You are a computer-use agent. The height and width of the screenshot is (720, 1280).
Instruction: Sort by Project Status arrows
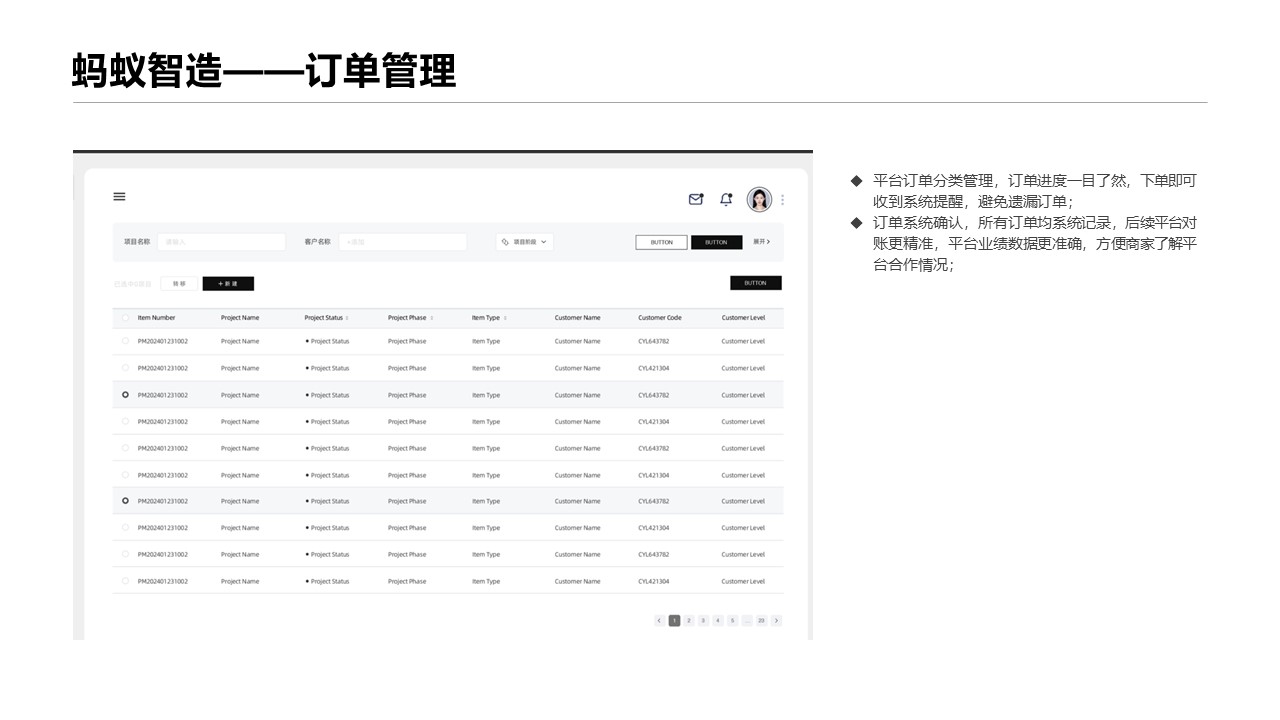(347, 318)
